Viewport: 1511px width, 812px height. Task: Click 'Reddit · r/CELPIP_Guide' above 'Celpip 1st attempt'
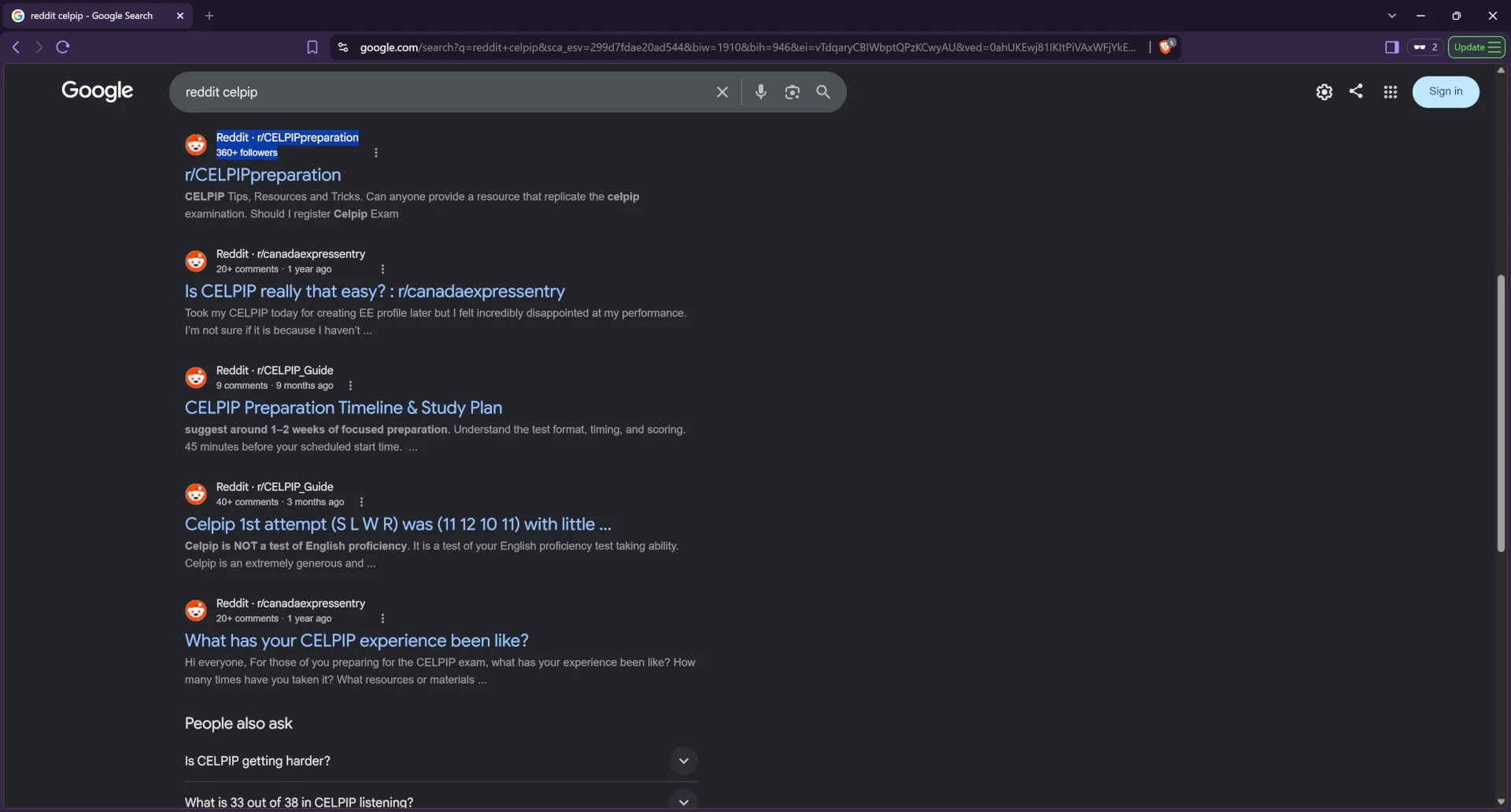275,487
